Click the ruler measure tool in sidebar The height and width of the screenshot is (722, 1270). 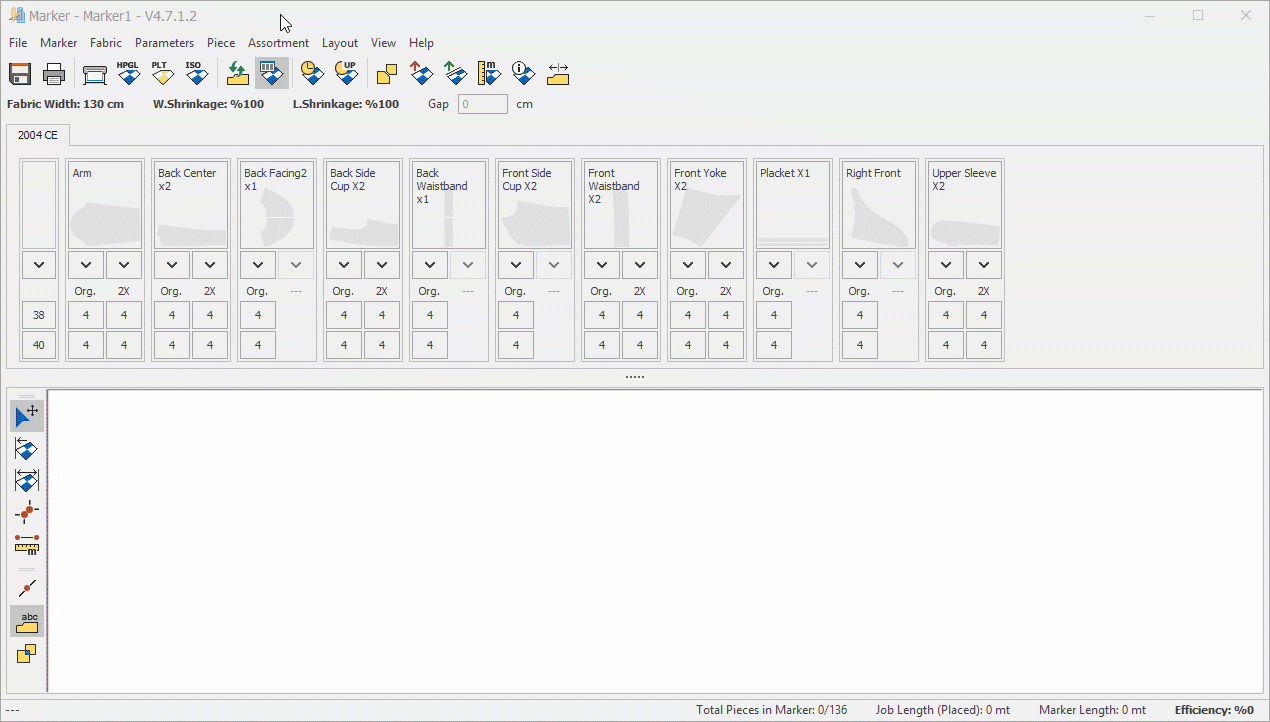point(27,544)
